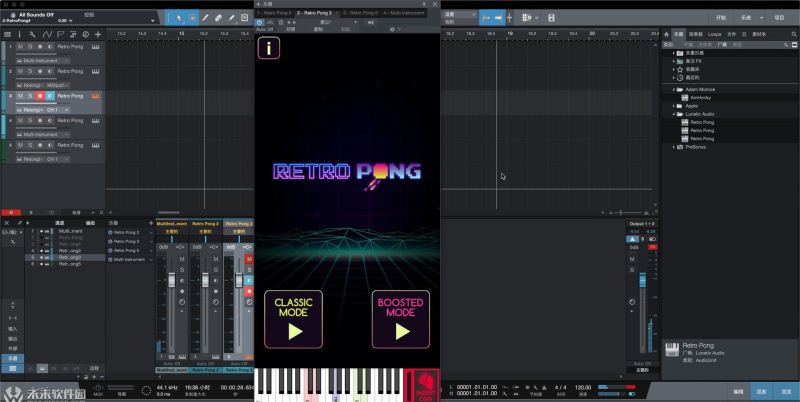The height and width of the screenshot is (402, 800).
Task: Adjust Retro Pong 2 channel volume fader
Action: click(x=205, y=280)
